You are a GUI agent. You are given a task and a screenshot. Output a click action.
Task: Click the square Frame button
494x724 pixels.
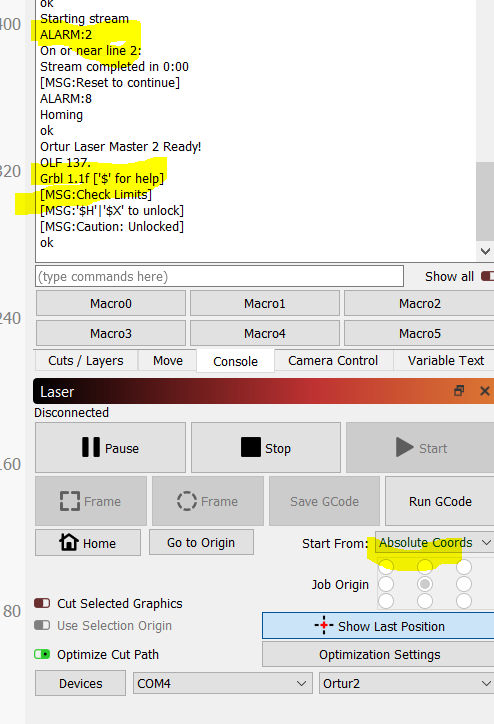[91, 501]
